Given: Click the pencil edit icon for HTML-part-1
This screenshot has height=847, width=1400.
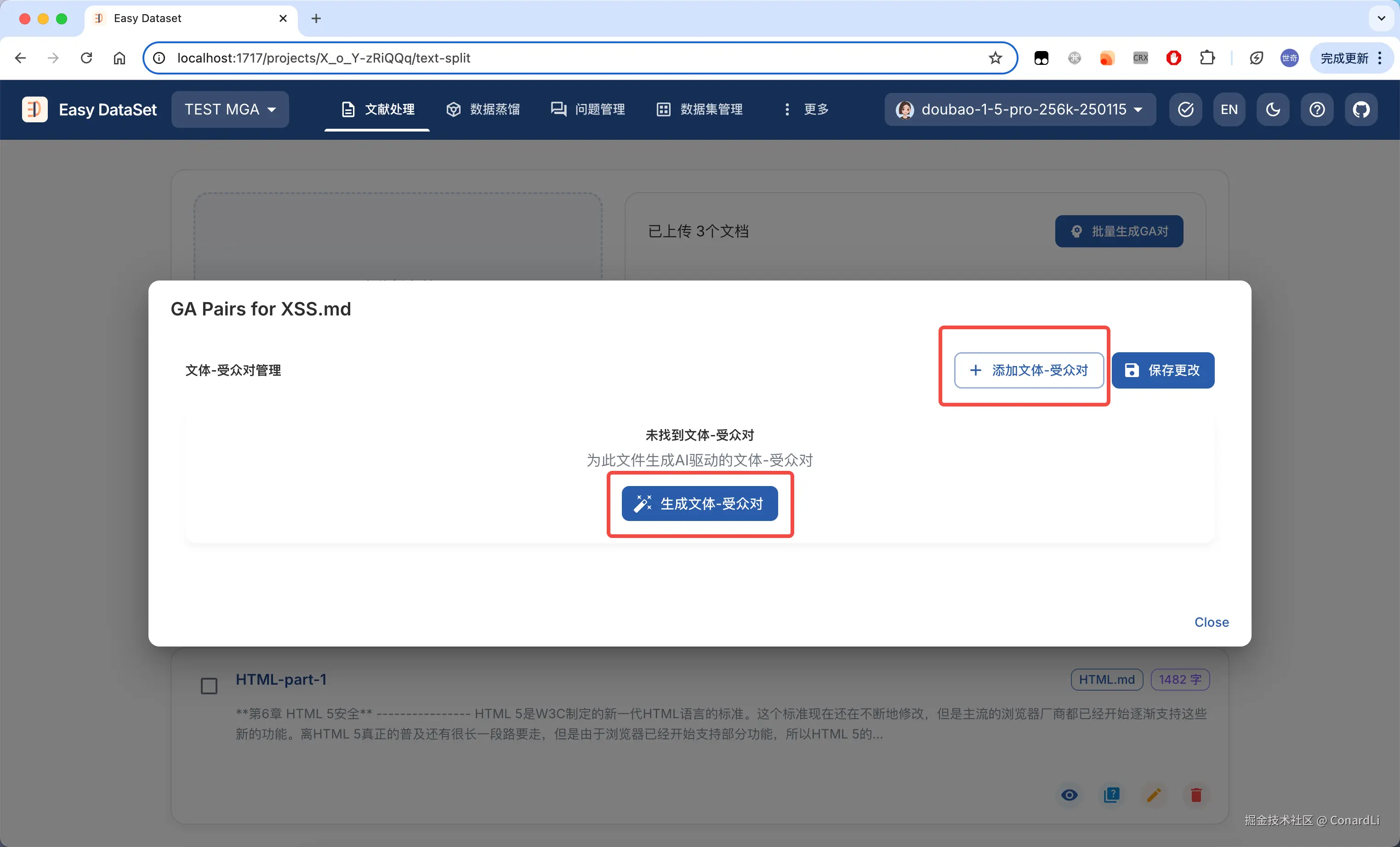Looking at the screenshot, I should 1153,795.
